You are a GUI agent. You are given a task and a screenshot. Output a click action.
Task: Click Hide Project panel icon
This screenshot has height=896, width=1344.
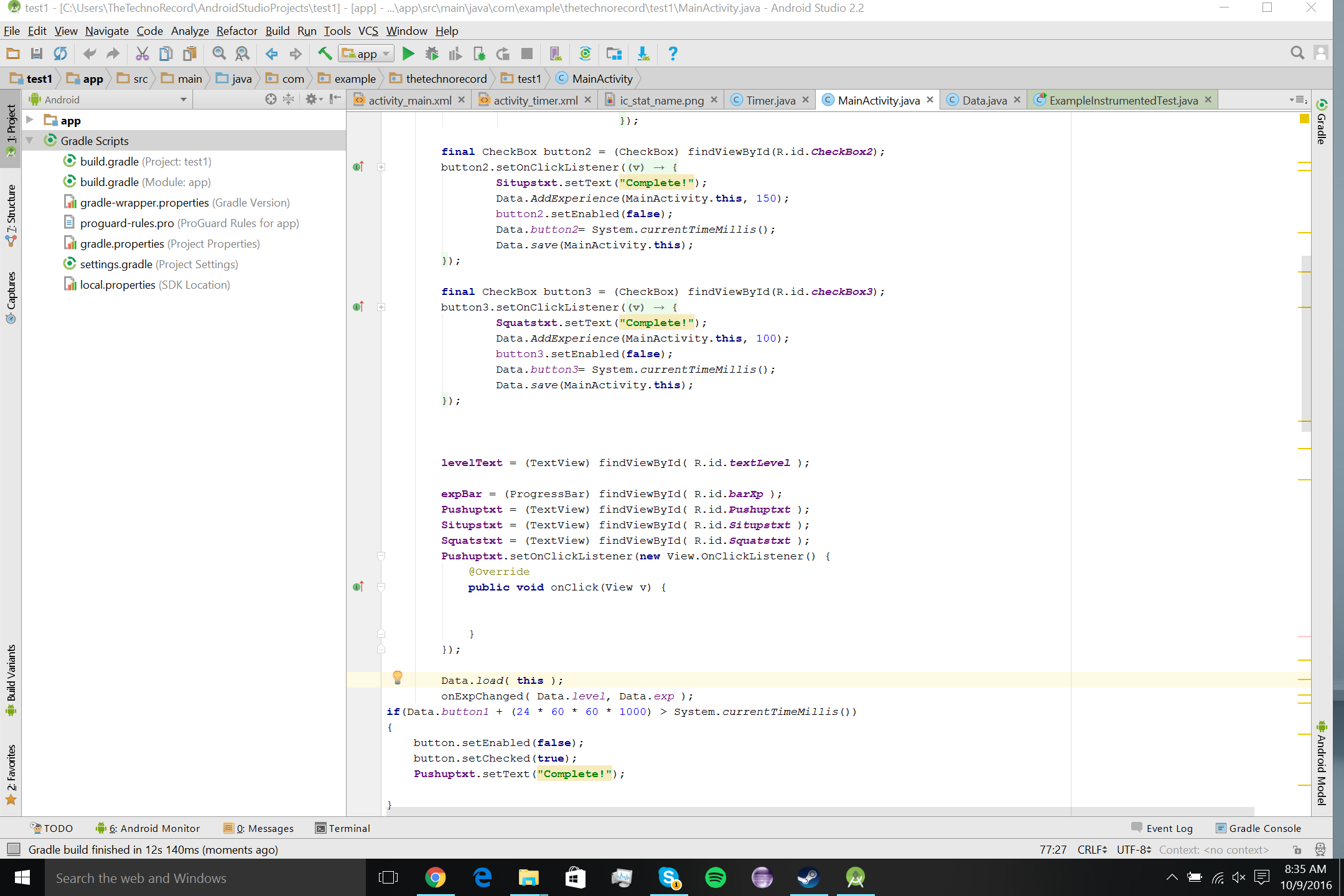click(335, 99)
